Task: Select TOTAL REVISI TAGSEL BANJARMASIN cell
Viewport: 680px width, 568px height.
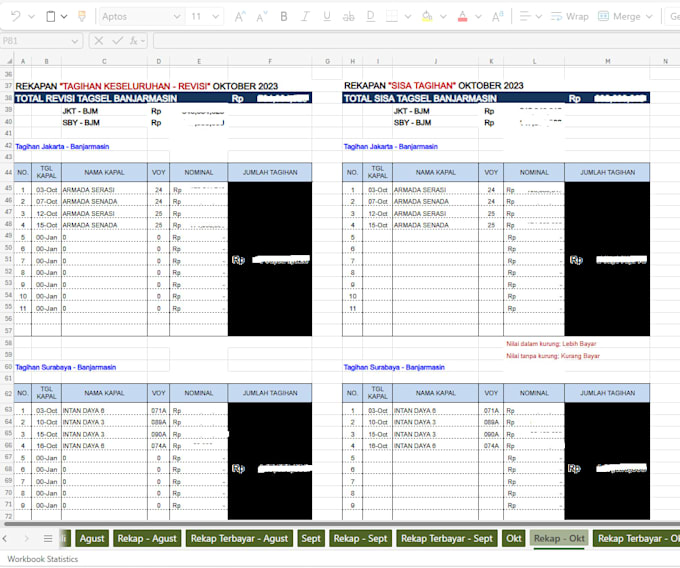Action: click(x=96, y=98)
